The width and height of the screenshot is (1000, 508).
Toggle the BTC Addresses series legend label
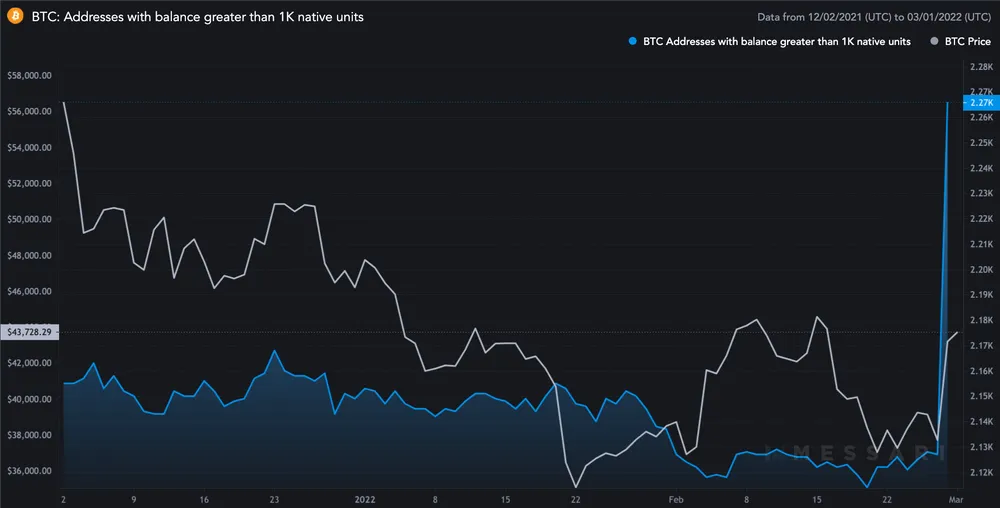(774, 42)
